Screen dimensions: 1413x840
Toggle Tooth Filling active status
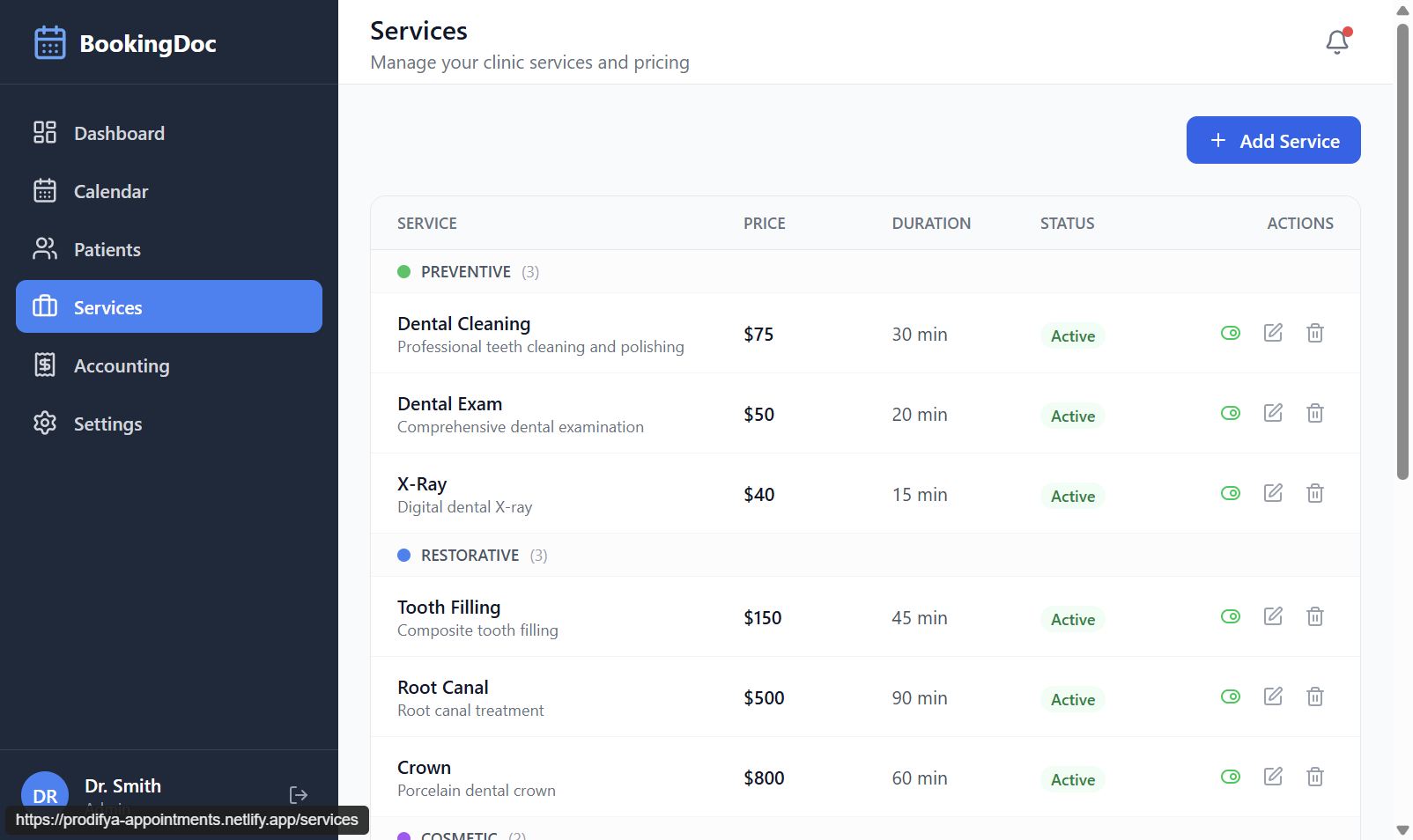1231,616
